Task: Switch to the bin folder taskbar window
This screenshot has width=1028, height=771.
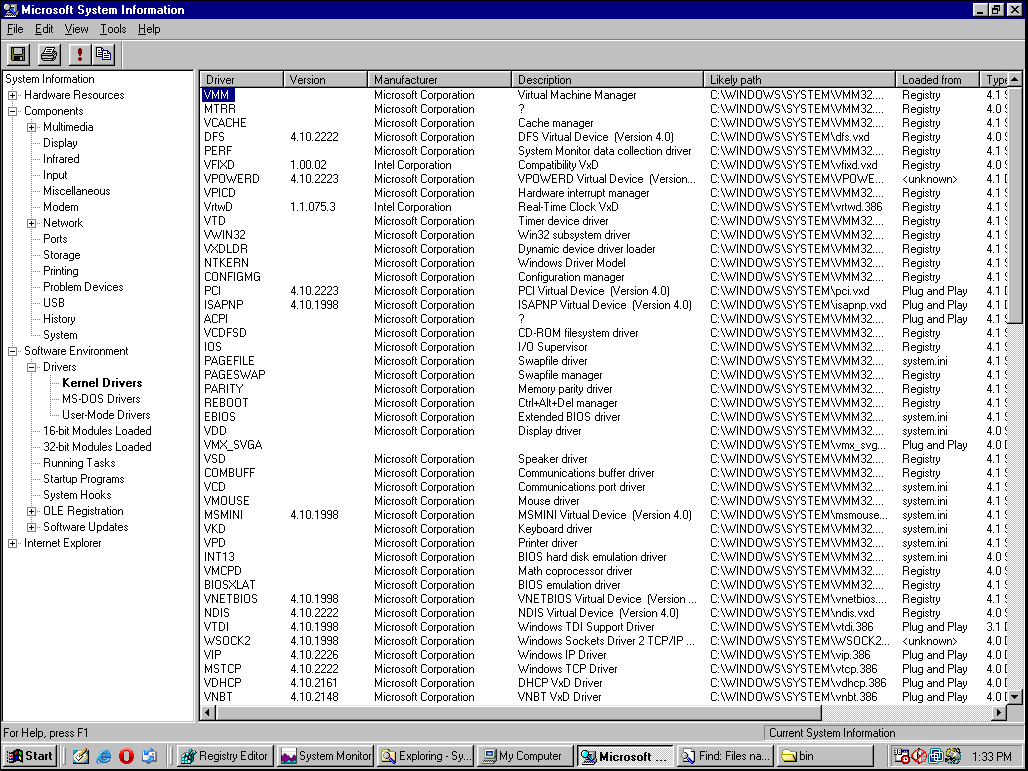Action: 825,756
